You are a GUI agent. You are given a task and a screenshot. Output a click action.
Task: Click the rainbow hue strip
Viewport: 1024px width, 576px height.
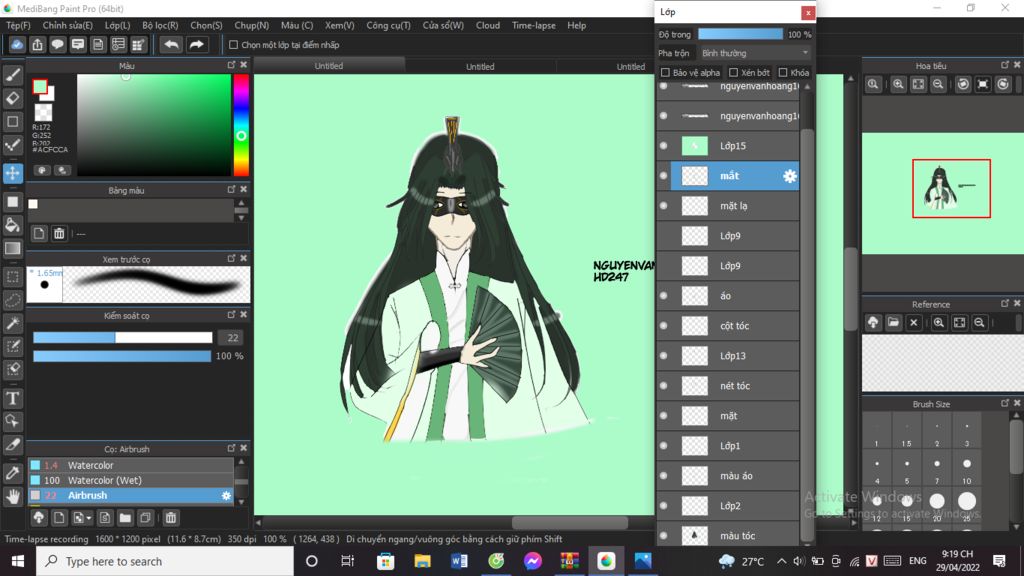[x=241, y=125]
